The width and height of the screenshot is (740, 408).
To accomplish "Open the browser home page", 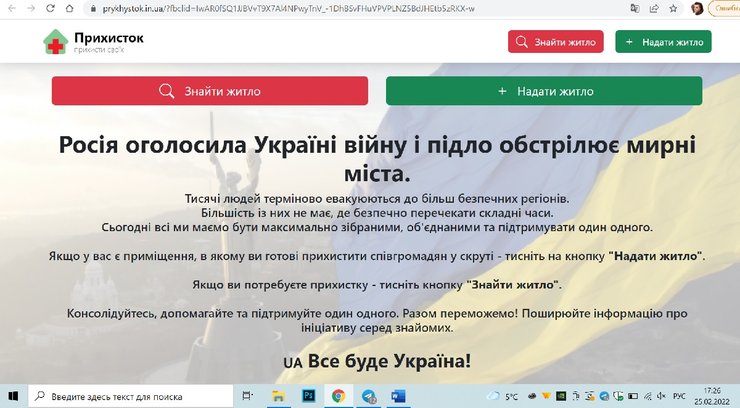I will (69, 8).
